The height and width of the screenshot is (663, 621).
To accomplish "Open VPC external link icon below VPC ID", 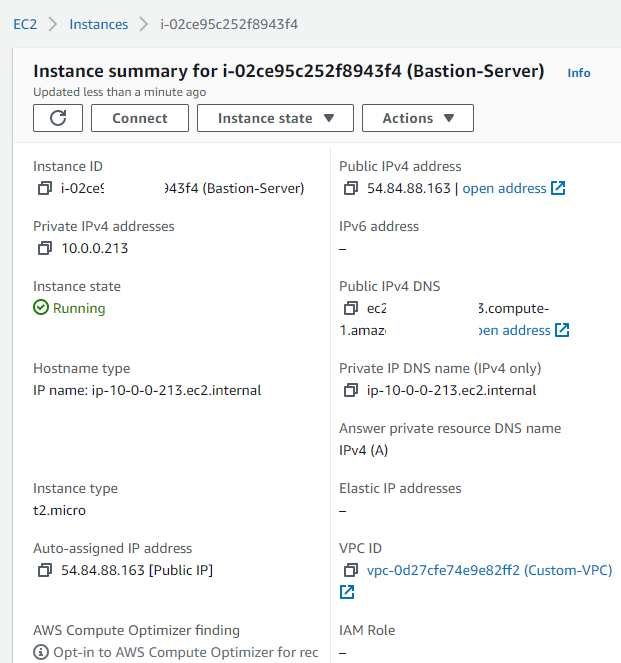I will pyautogui.click(x=347, y=592).
